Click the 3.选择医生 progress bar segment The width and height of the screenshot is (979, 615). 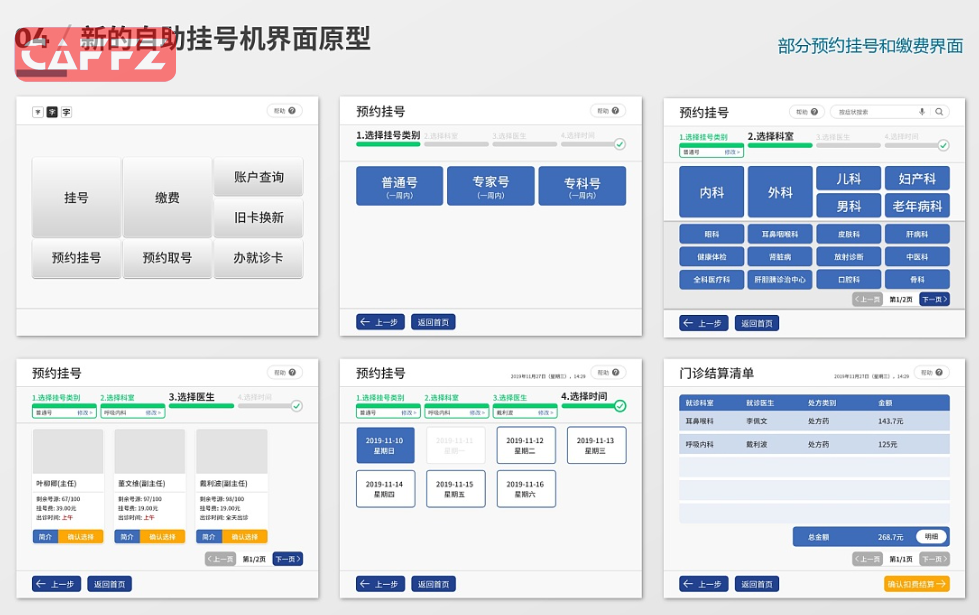200,406
